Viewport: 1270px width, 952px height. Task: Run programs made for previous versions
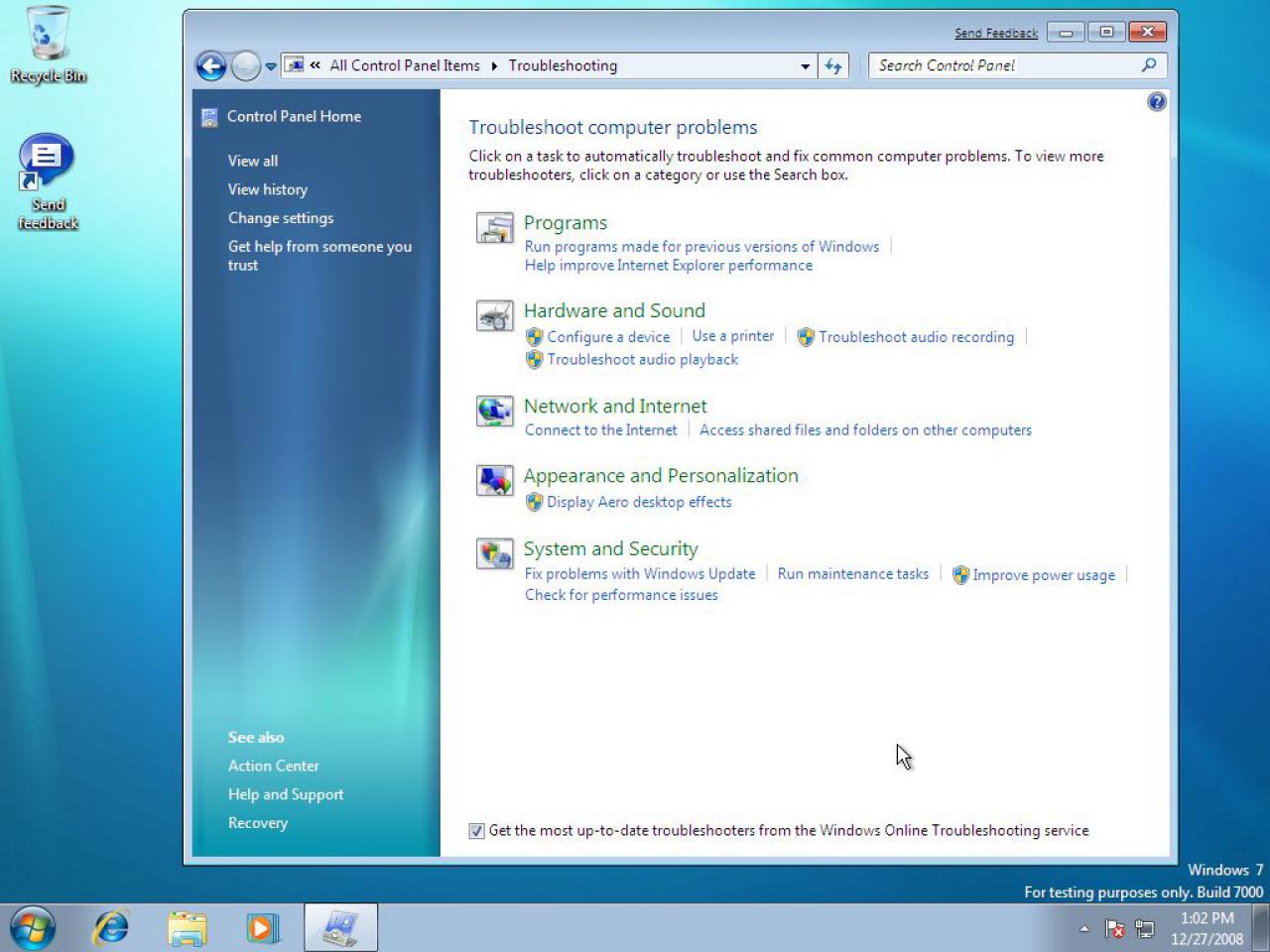click(701, 247)
